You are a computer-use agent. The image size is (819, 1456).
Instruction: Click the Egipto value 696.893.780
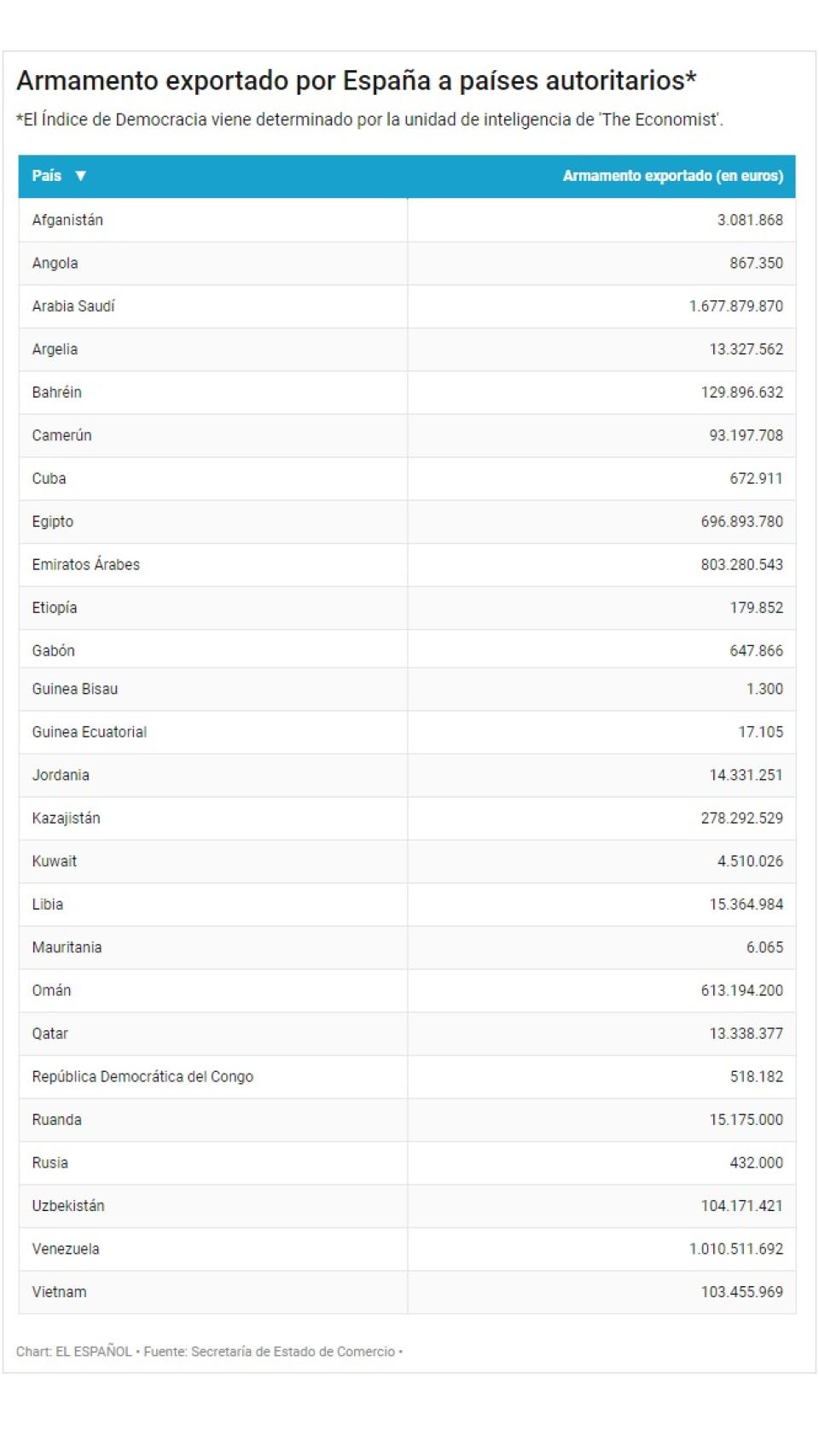coord(741,521)
